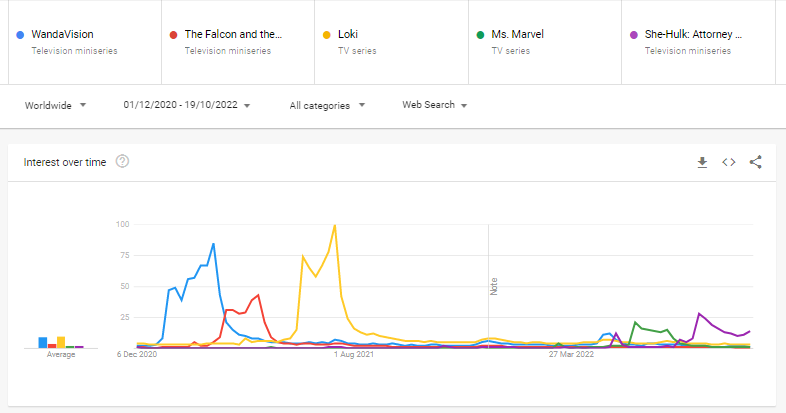Share the interest over time chart

tap(756, 162)
